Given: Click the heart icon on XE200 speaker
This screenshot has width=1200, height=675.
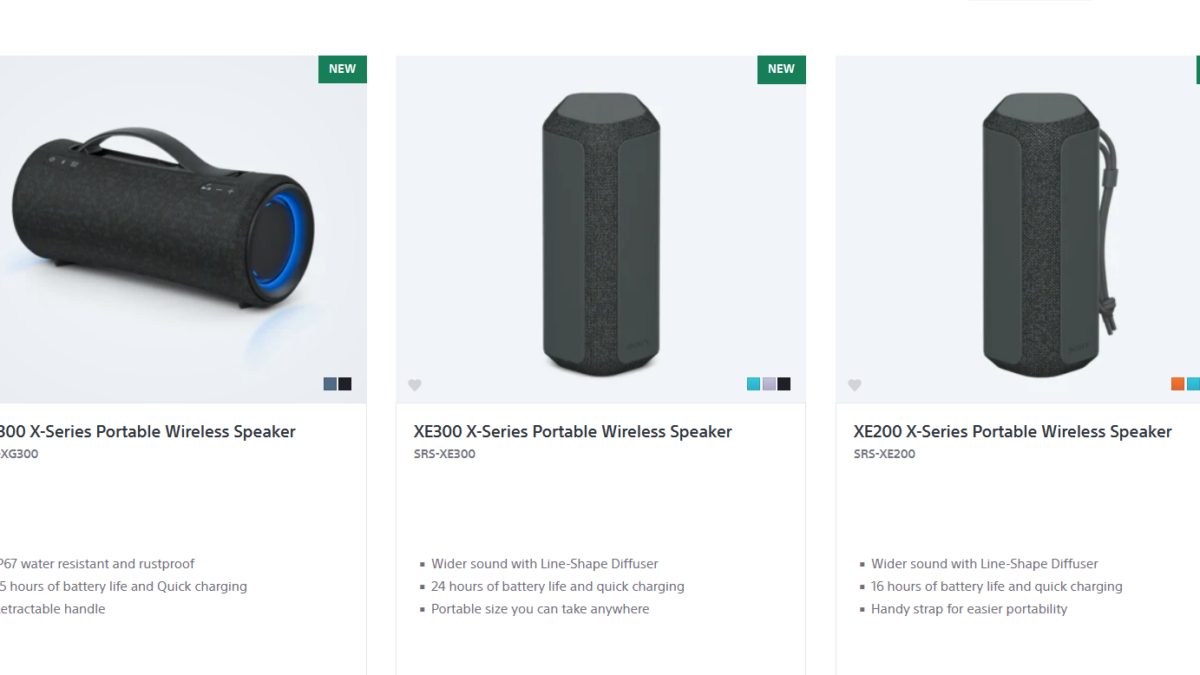Looking at the screenshot, I should (x=855, y=385).
